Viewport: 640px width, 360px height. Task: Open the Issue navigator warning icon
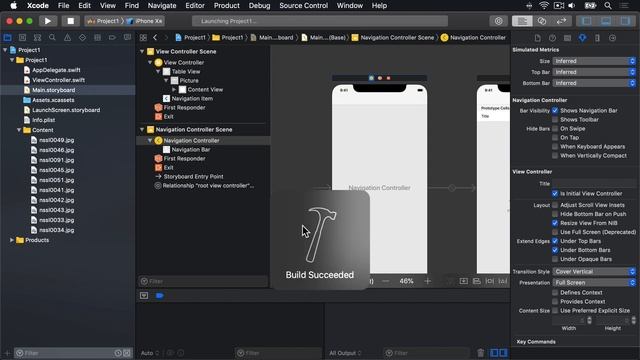click(67, 38)
